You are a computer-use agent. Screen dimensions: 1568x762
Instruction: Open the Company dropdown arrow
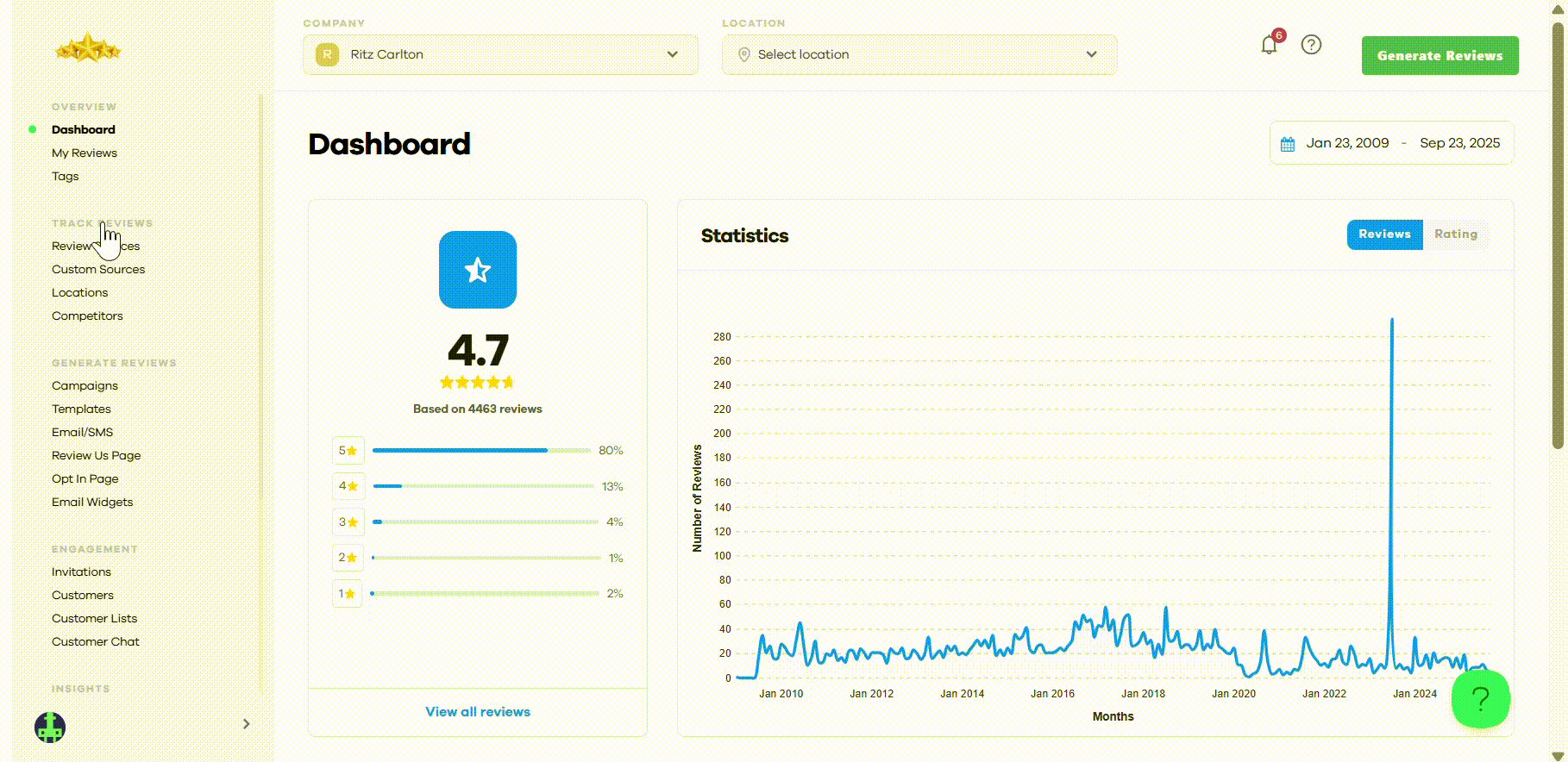point(672,54)
